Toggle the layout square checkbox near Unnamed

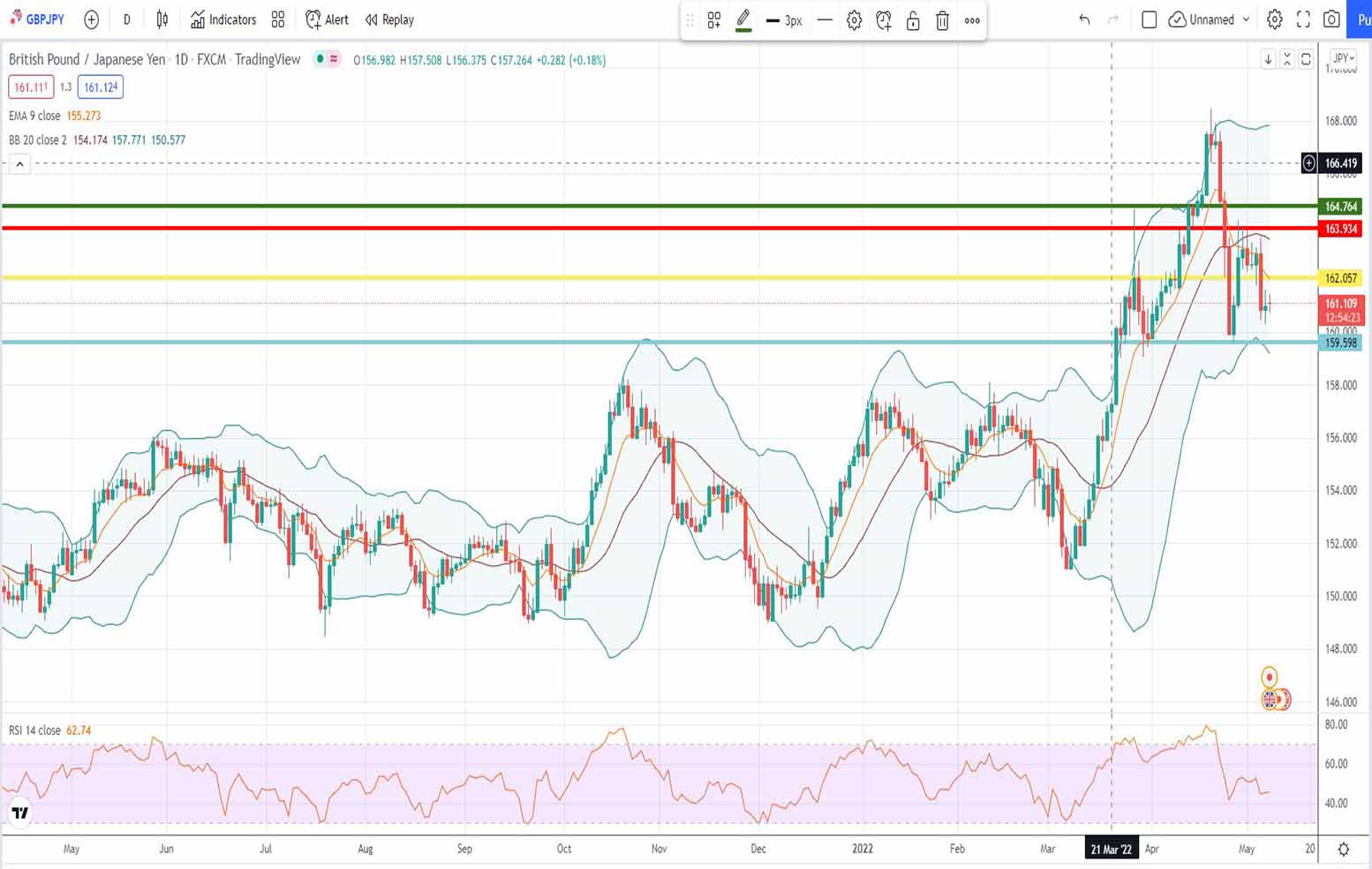click(1149, 19)
